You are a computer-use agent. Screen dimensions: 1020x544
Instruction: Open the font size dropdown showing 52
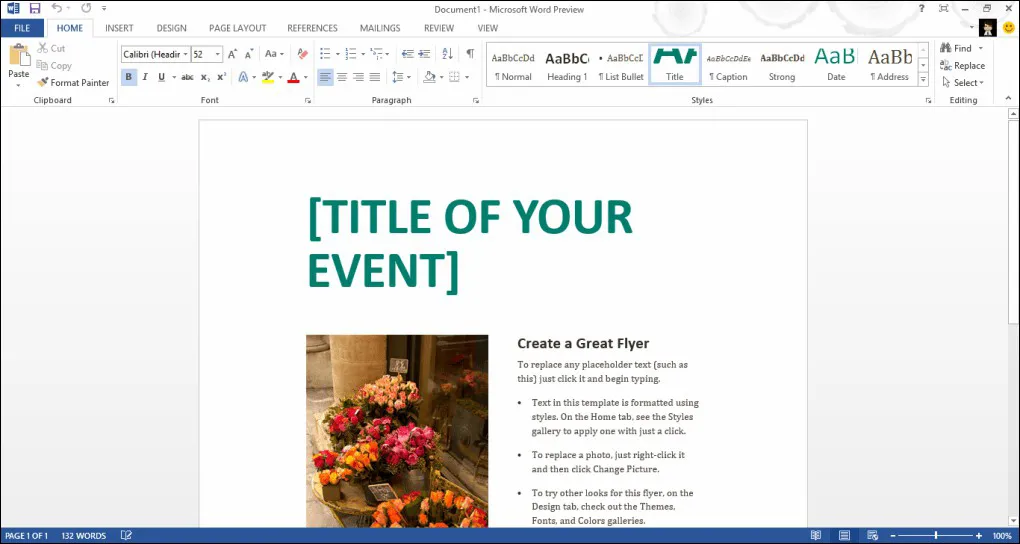218,54
